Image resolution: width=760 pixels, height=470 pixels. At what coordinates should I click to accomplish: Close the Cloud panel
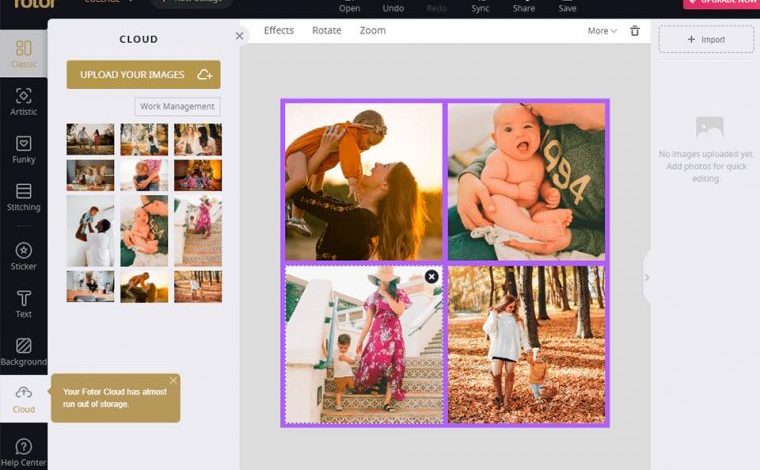tap(239, 35)
